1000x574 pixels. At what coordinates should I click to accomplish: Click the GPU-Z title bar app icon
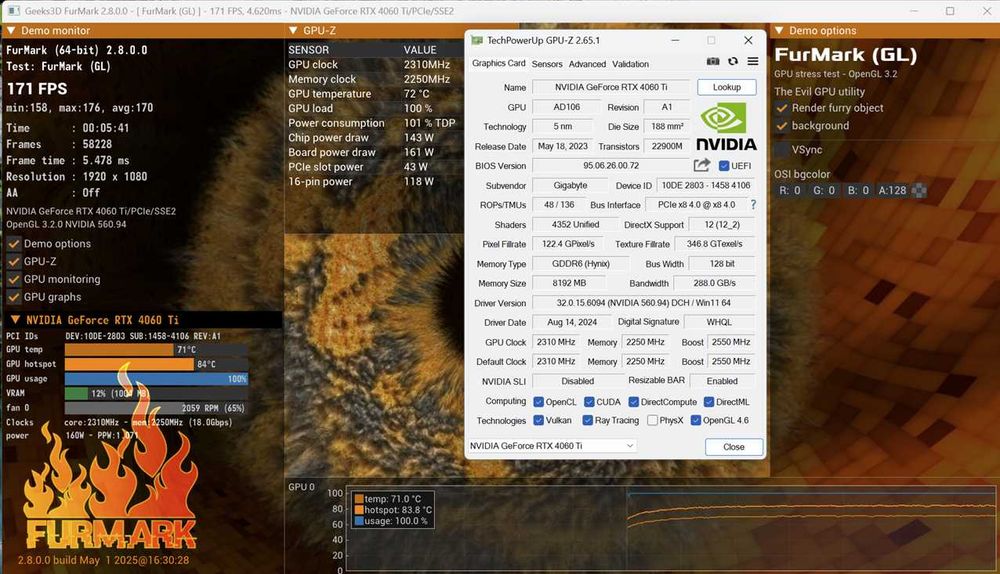click(476, 40)
